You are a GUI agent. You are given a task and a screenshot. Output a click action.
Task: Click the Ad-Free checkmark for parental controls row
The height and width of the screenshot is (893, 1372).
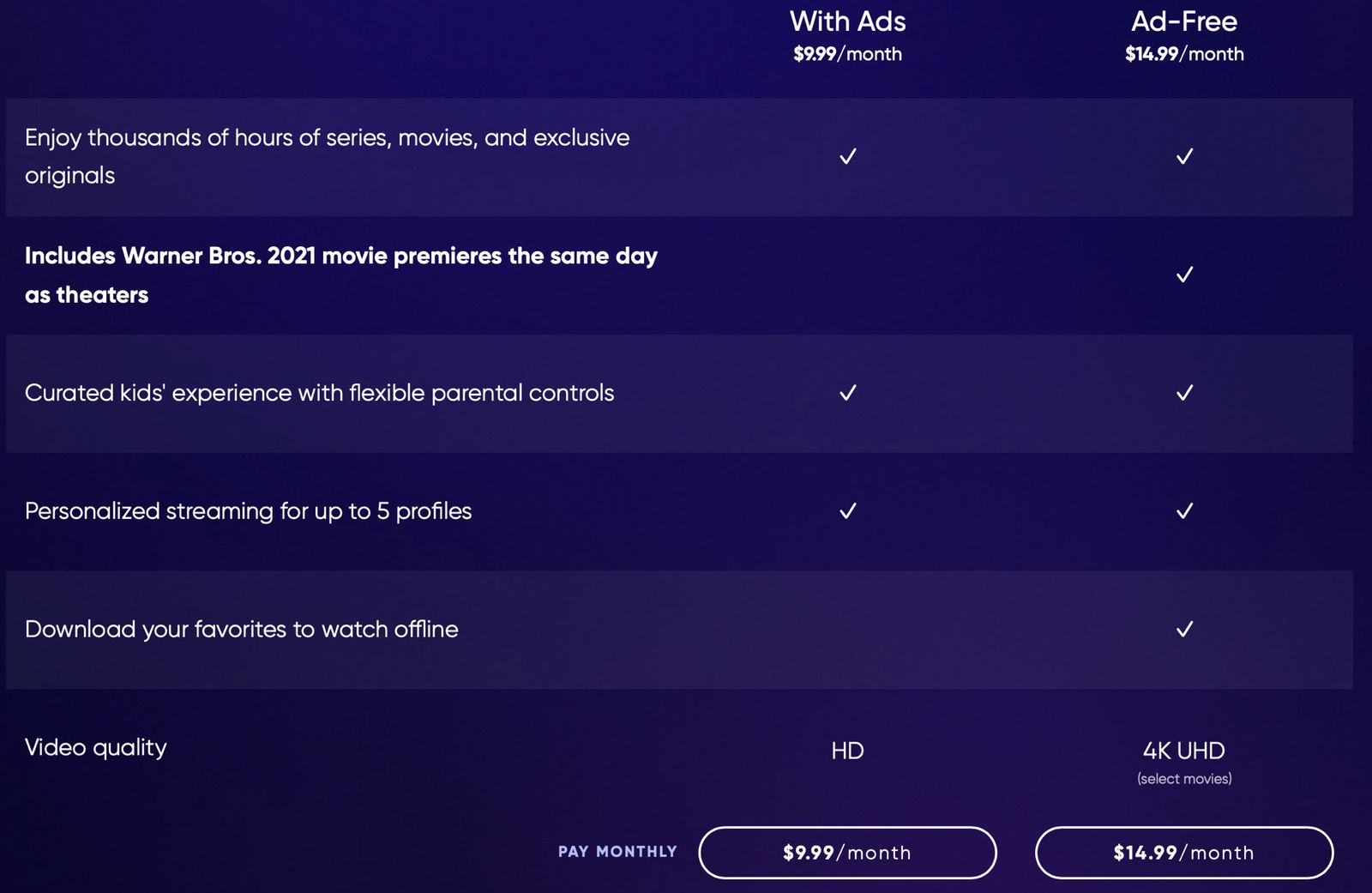click(1186, 393)
